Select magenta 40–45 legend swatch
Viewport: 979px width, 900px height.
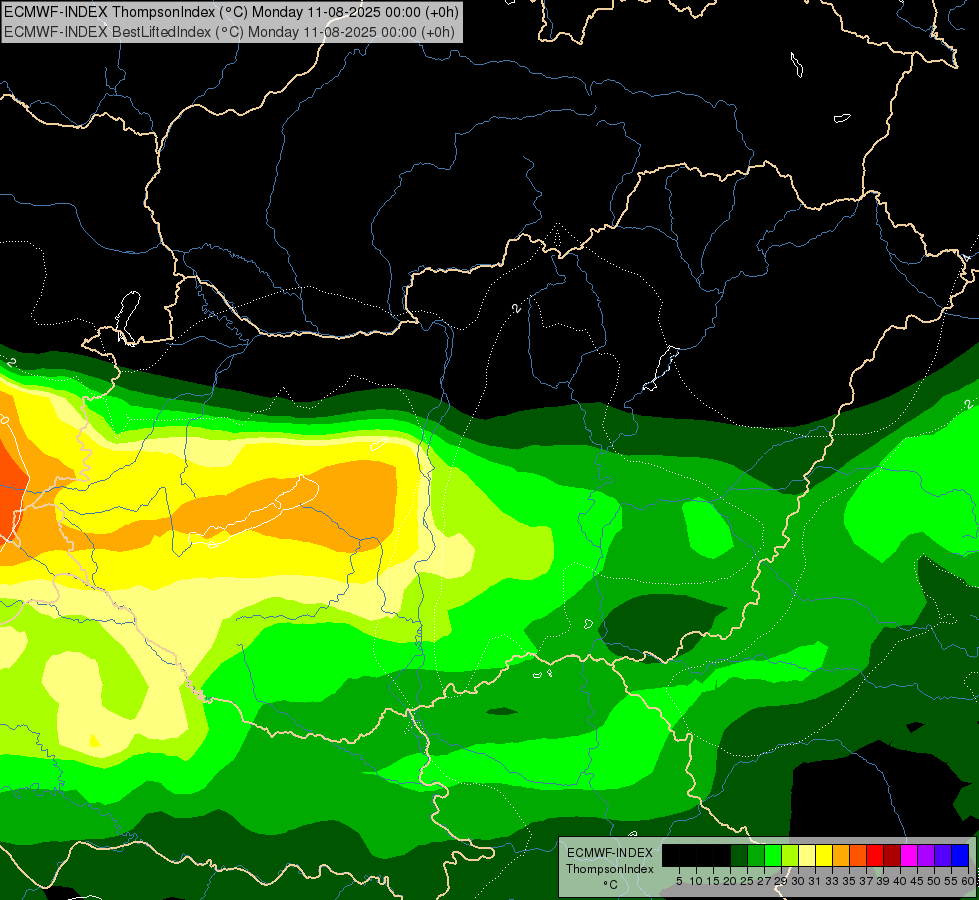click(x=908, y=856)
